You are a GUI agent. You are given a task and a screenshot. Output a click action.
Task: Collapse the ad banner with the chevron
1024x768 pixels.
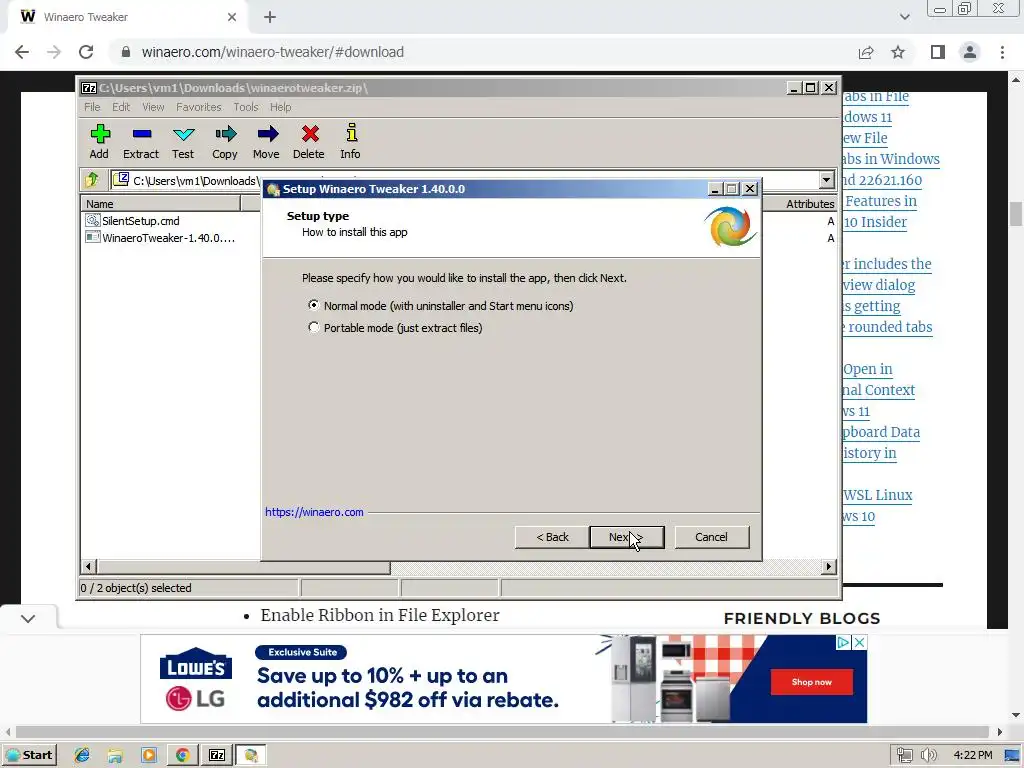(x=28, y=618)
